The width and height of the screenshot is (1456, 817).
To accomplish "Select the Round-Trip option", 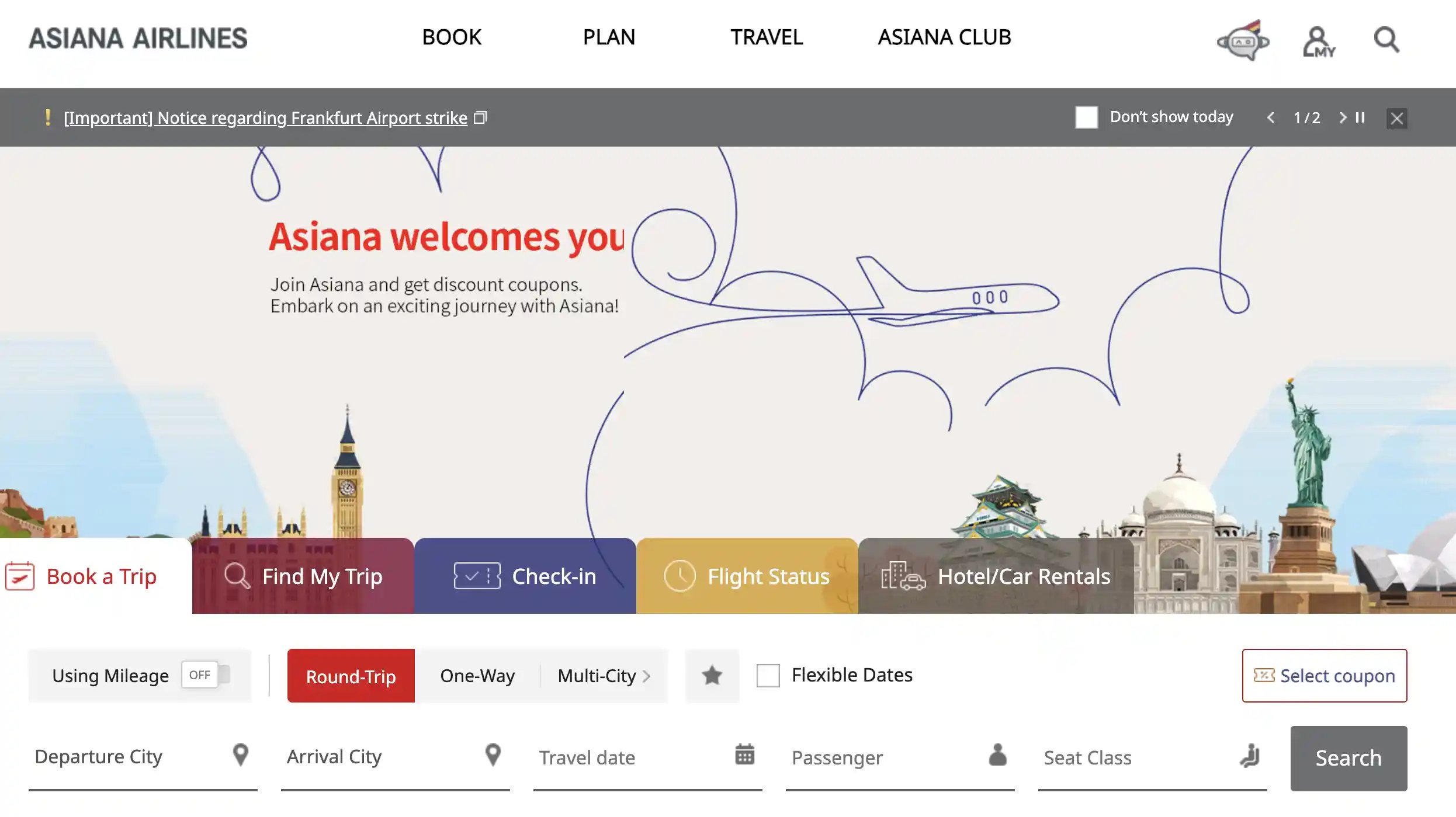I will coord(351,675).
